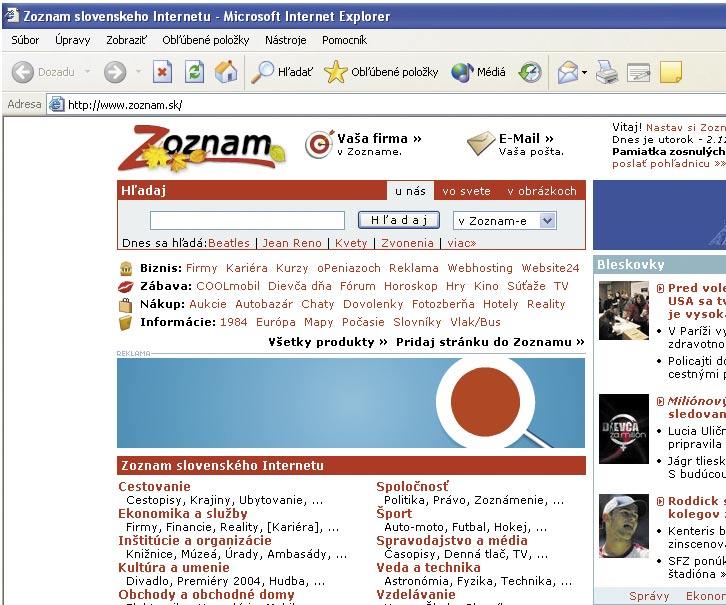Open the Forward button history dropdown arrow
This screenshot has width=726, height=605.
tap(138, 72)
